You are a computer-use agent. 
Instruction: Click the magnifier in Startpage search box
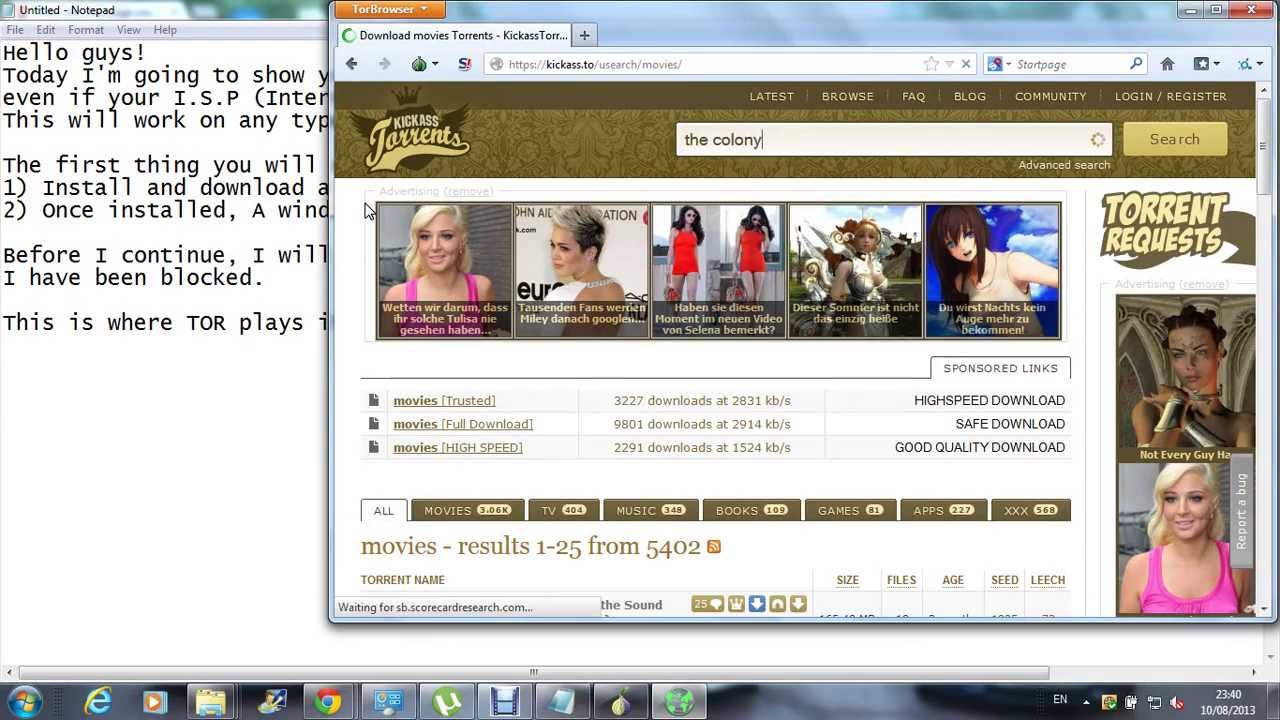pyautogui.click(x=1136, y=64)
